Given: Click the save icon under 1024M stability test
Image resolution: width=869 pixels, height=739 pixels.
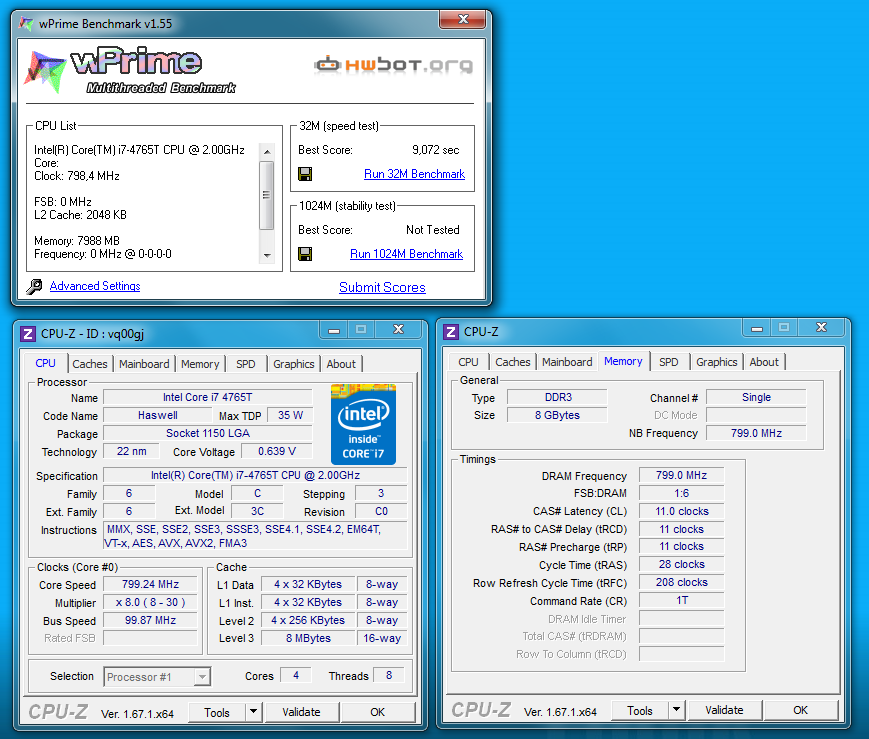Looking at the screenshot, I should [x=305, y=254].
